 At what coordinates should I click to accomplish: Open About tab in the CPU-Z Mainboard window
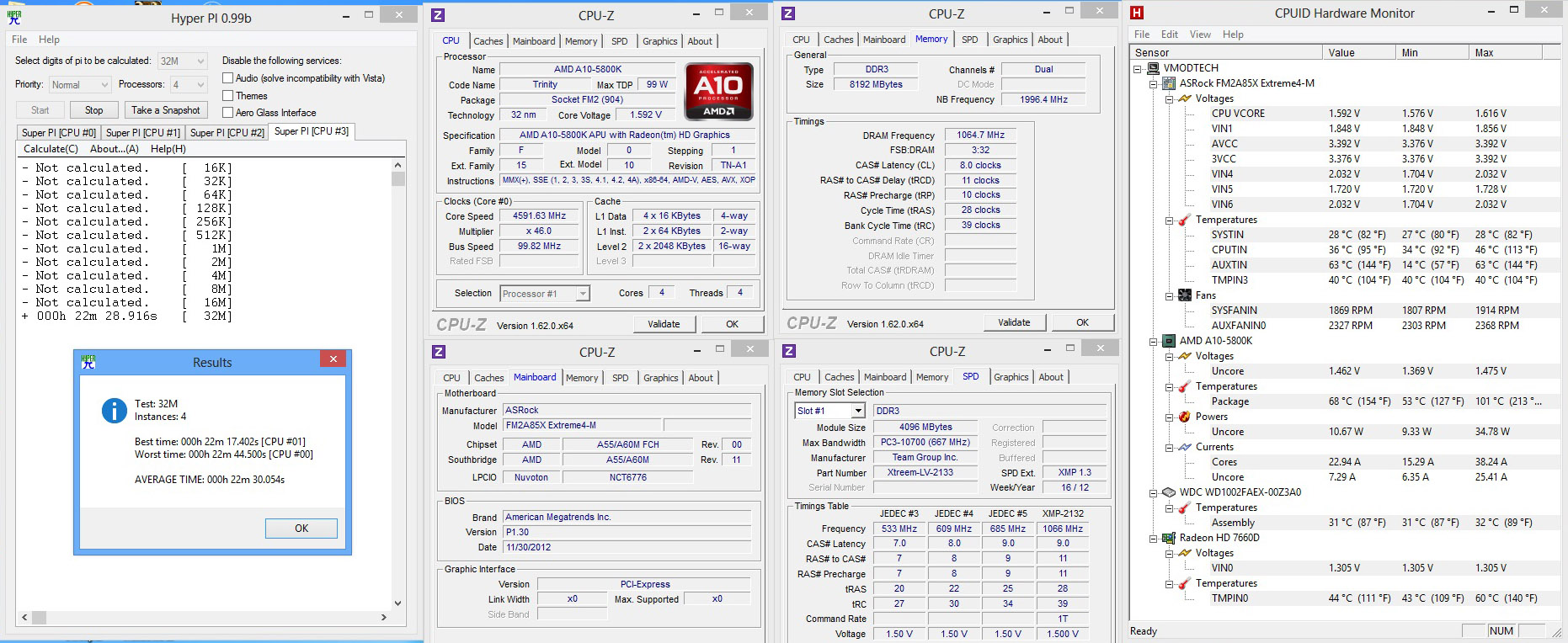[x=701, y=378]
